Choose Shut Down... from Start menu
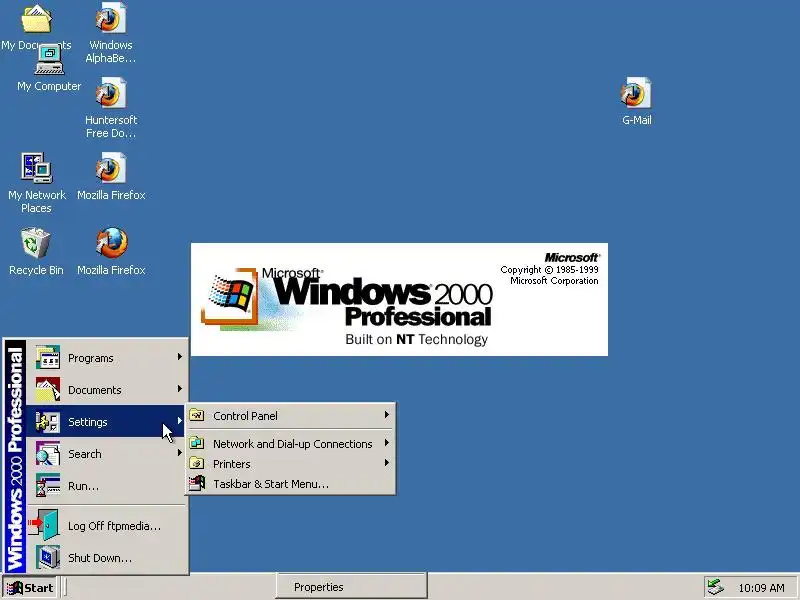This screenshot has width=800, height=600. click(106, 558)
